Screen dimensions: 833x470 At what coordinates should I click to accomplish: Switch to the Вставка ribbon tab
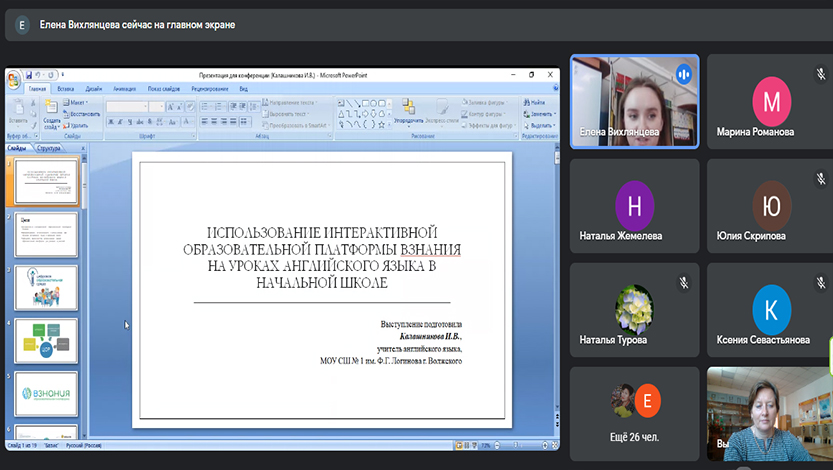[x=65, y=89]
